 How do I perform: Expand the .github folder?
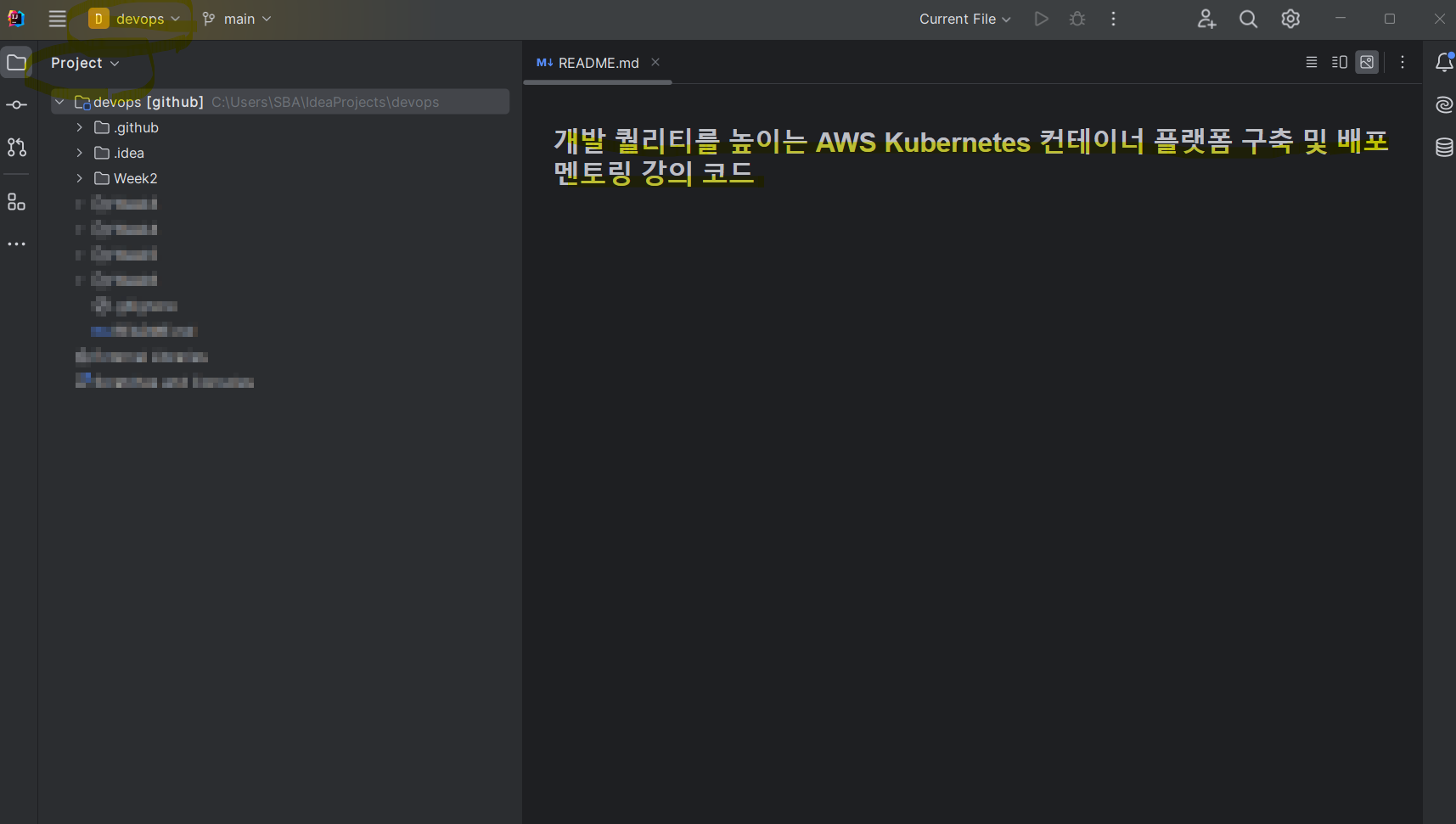click(80, 127)
